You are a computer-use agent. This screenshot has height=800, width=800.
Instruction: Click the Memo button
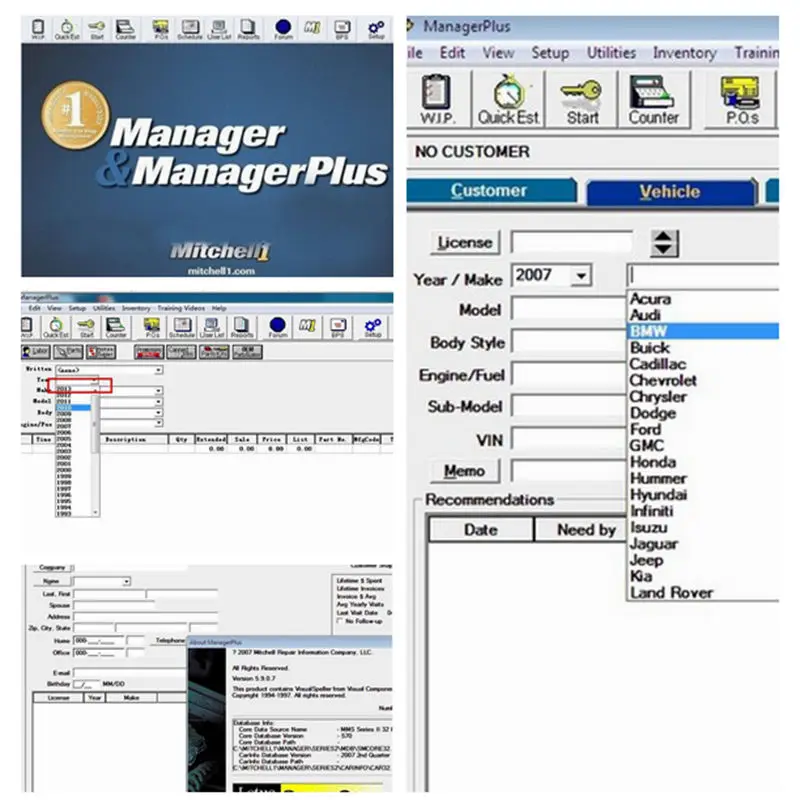pyautogui.click(x=464, y=471)
